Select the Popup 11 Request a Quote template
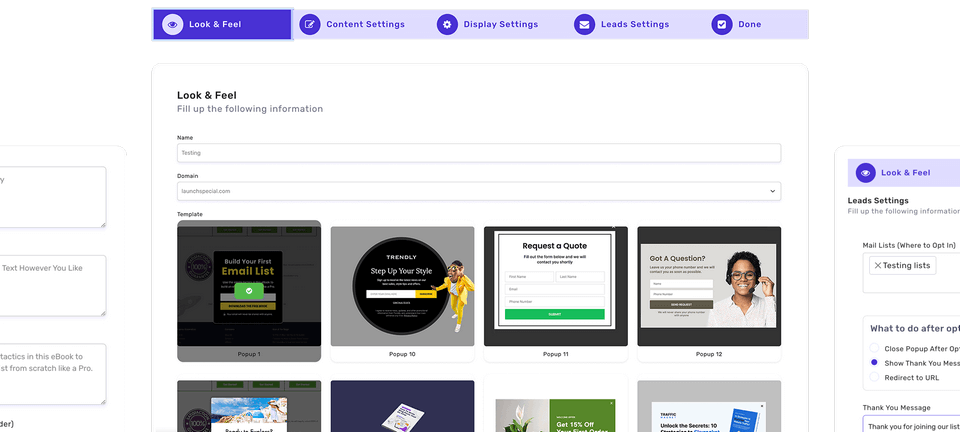 [556, 291]
